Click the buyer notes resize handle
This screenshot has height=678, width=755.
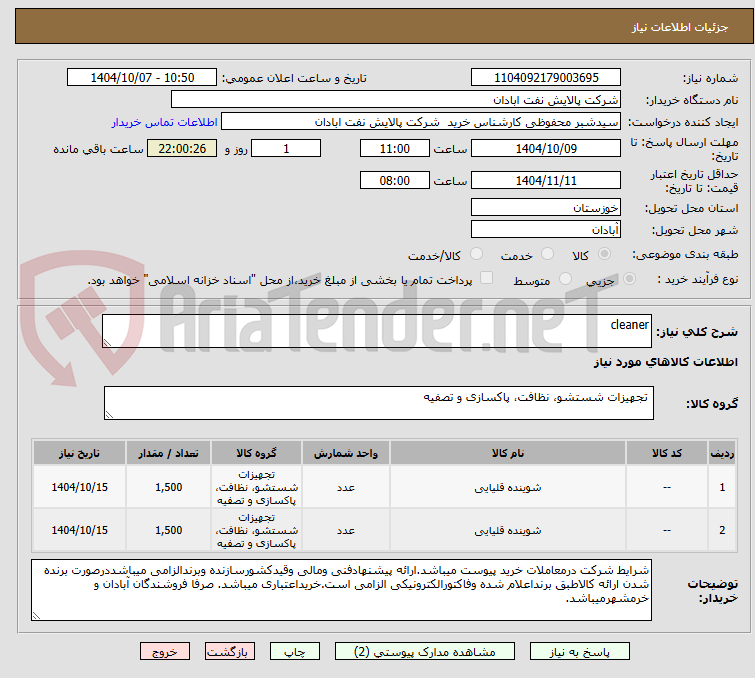coord(37,615)
